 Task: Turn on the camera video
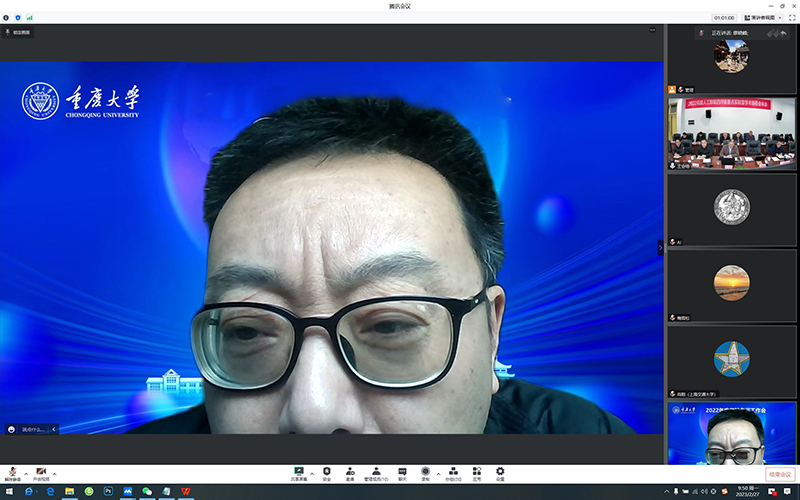41,472
